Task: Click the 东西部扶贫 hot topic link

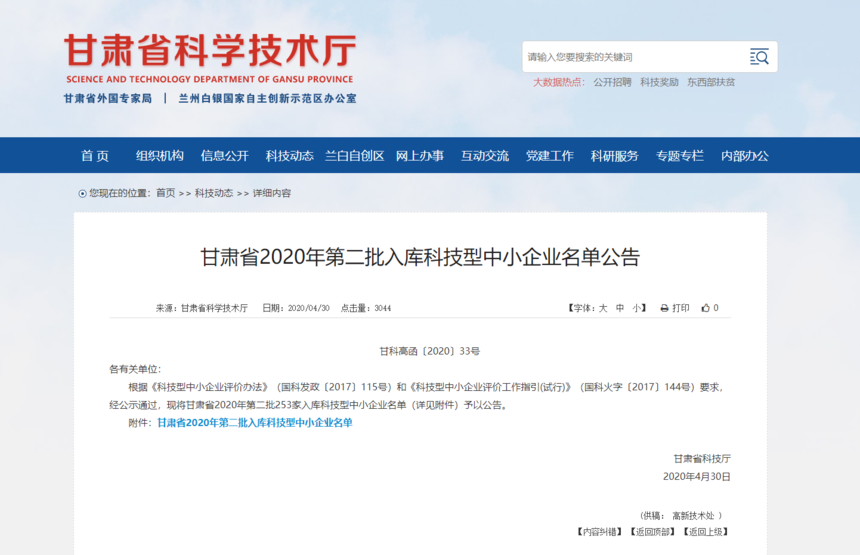Action: coord(711,82)
